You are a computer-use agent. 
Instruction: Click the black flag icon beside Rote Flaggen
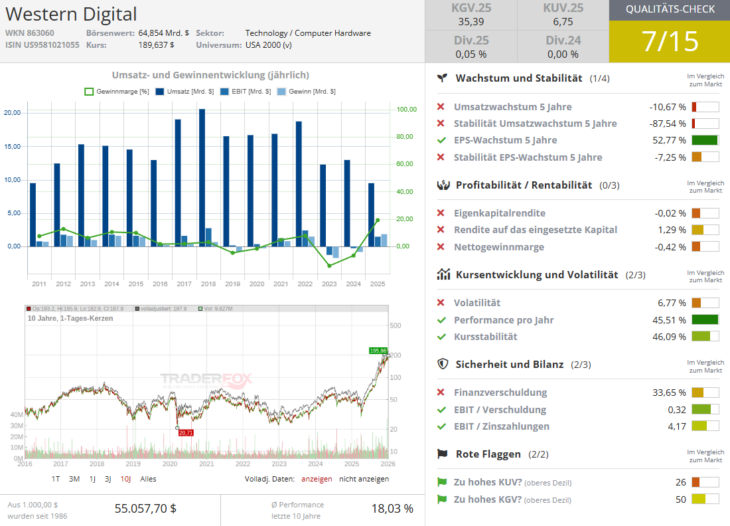[x=442, y=454]
